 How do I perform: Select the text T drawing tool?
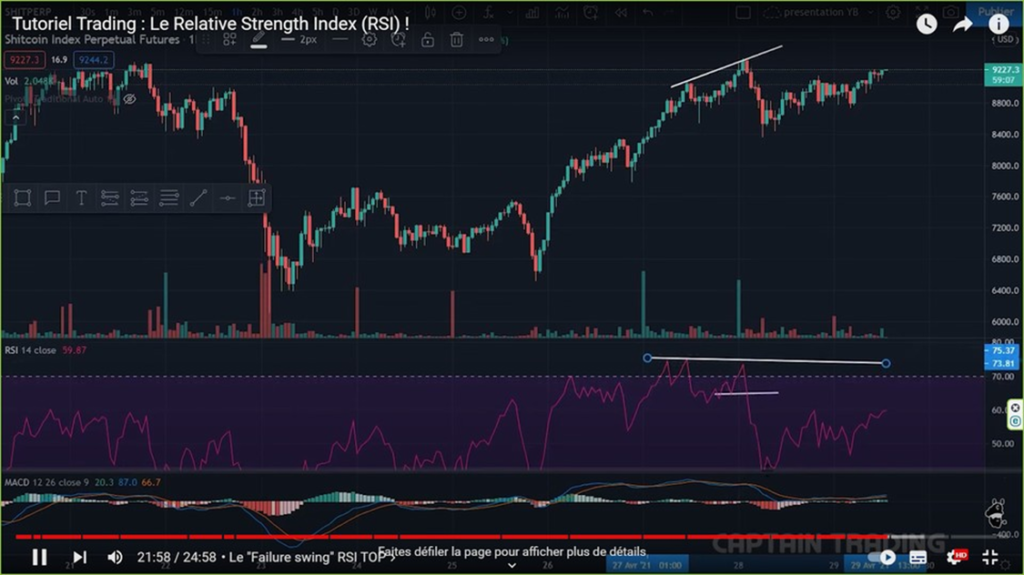pos(81,198)
